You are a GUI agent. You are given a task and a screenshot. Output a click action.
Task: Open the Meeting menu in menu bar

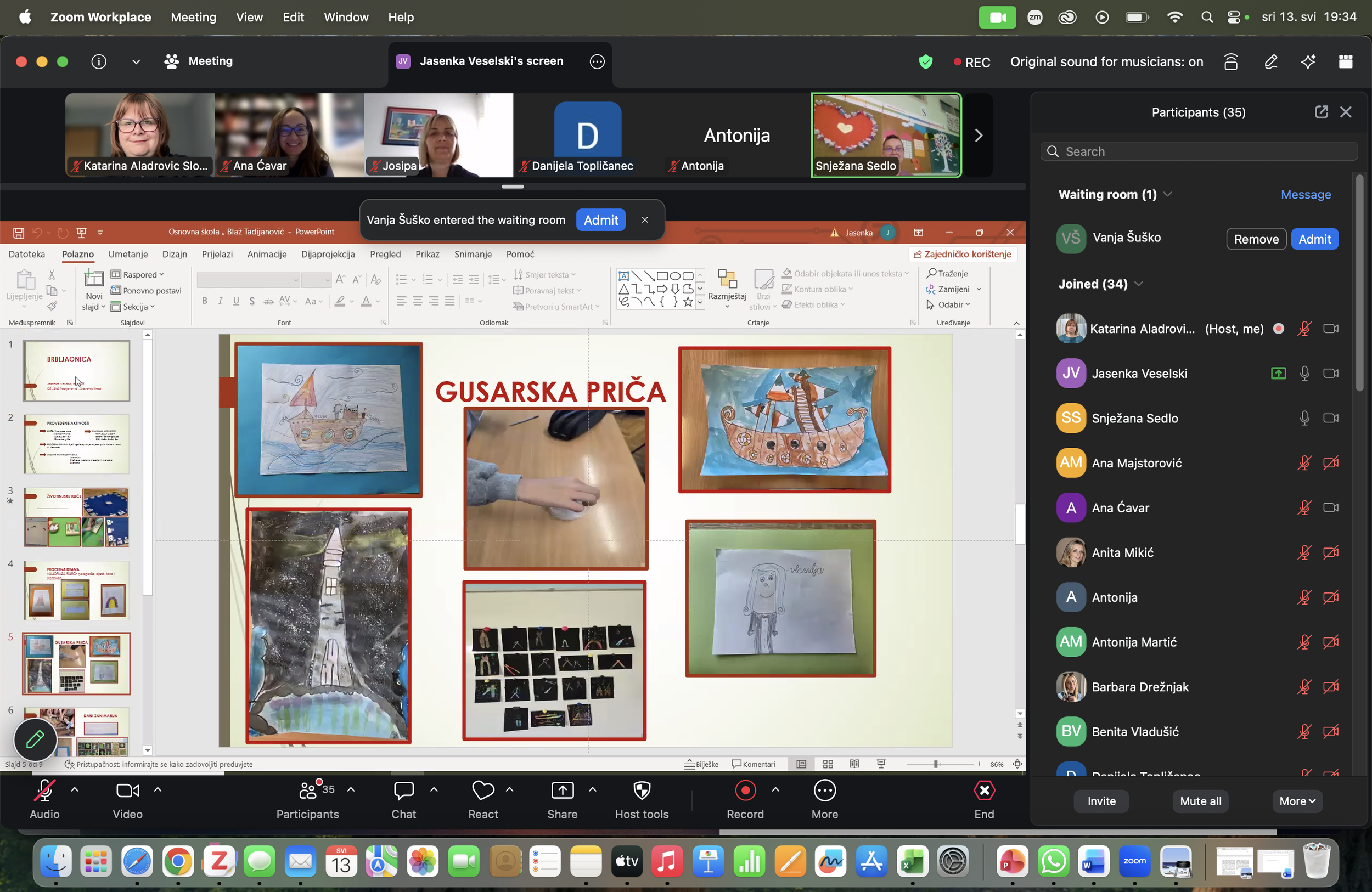(x=193, y=18)
